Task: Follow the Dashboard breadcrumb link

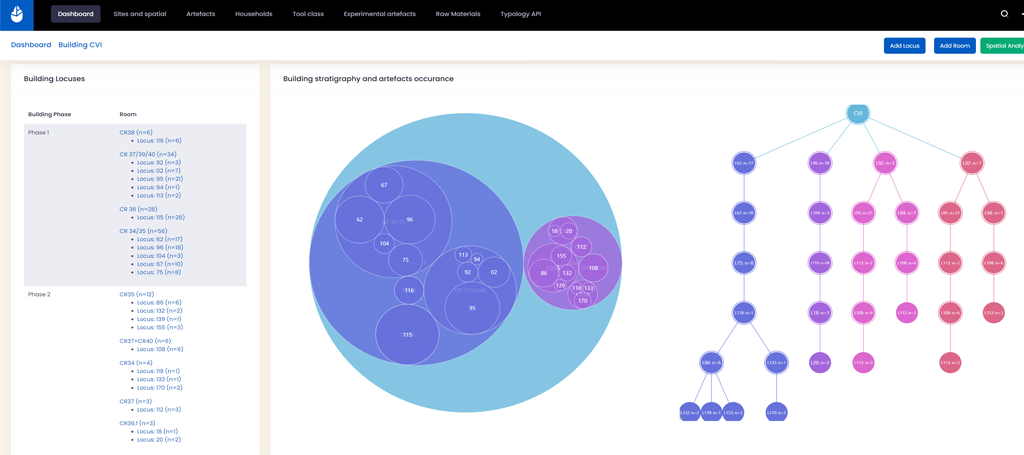Action: pos(31,45)
